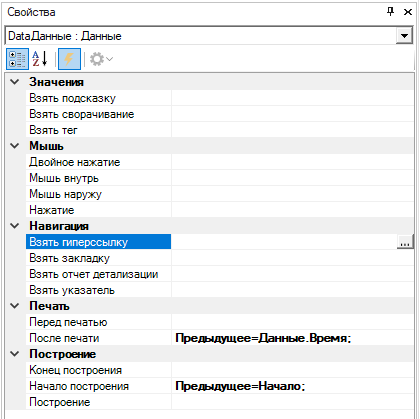Edit value Предыдущее=Данные.Время;
The width and height of the screenshot is (420, 419).
[x=292, y=338]
